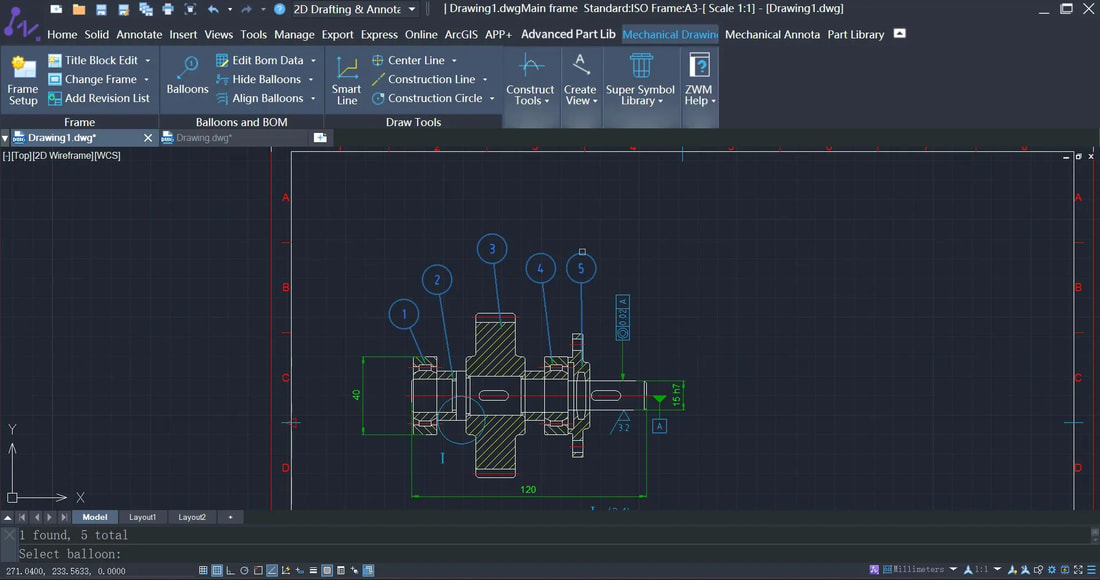This screenshot has height=580, width=1100.
Task: Open the workspace dropdown 2D Drafting & Annotation
Action: pos(354,9)
